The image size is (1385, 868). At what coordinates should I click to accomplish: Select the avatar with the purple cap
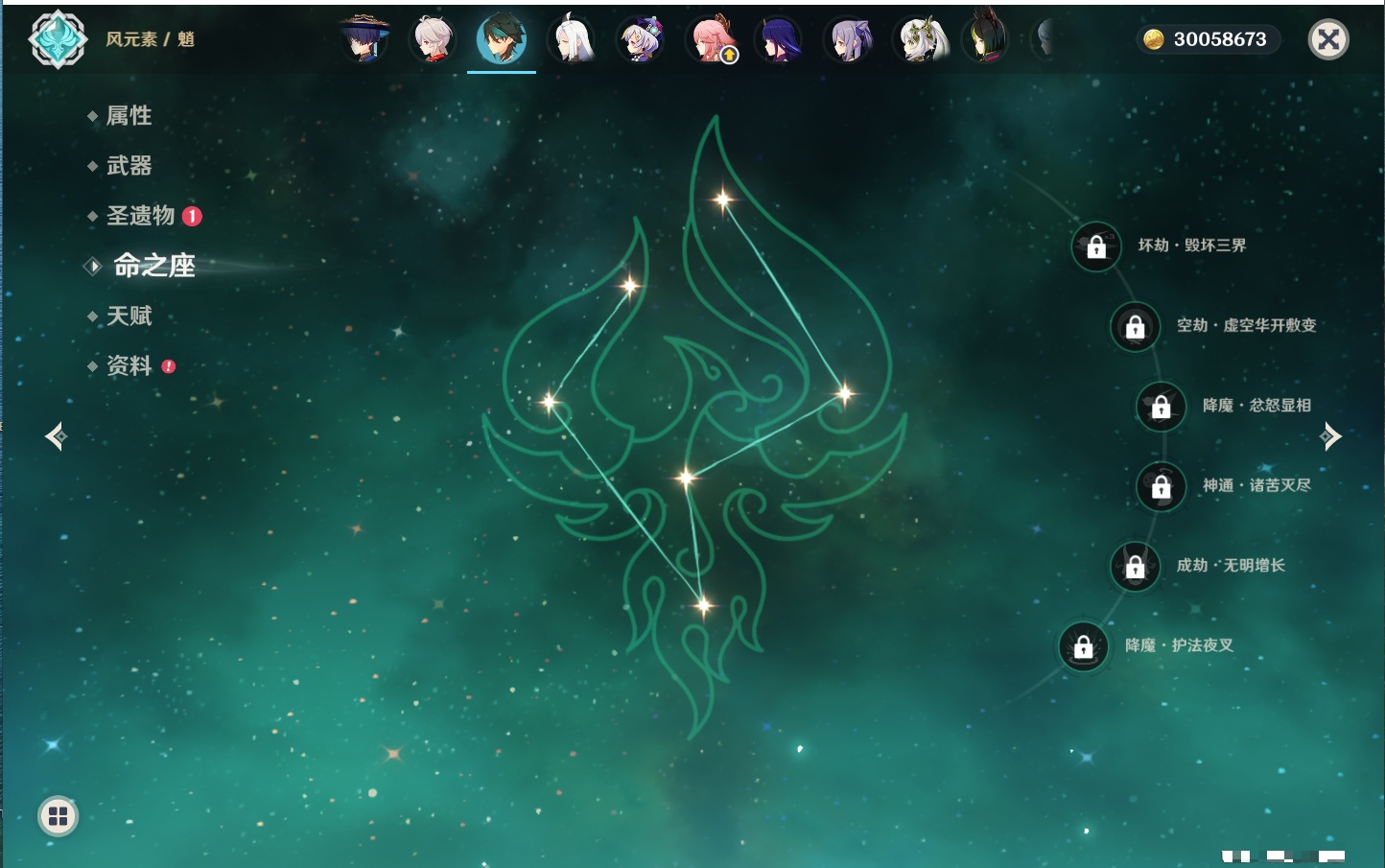point(641,39)
